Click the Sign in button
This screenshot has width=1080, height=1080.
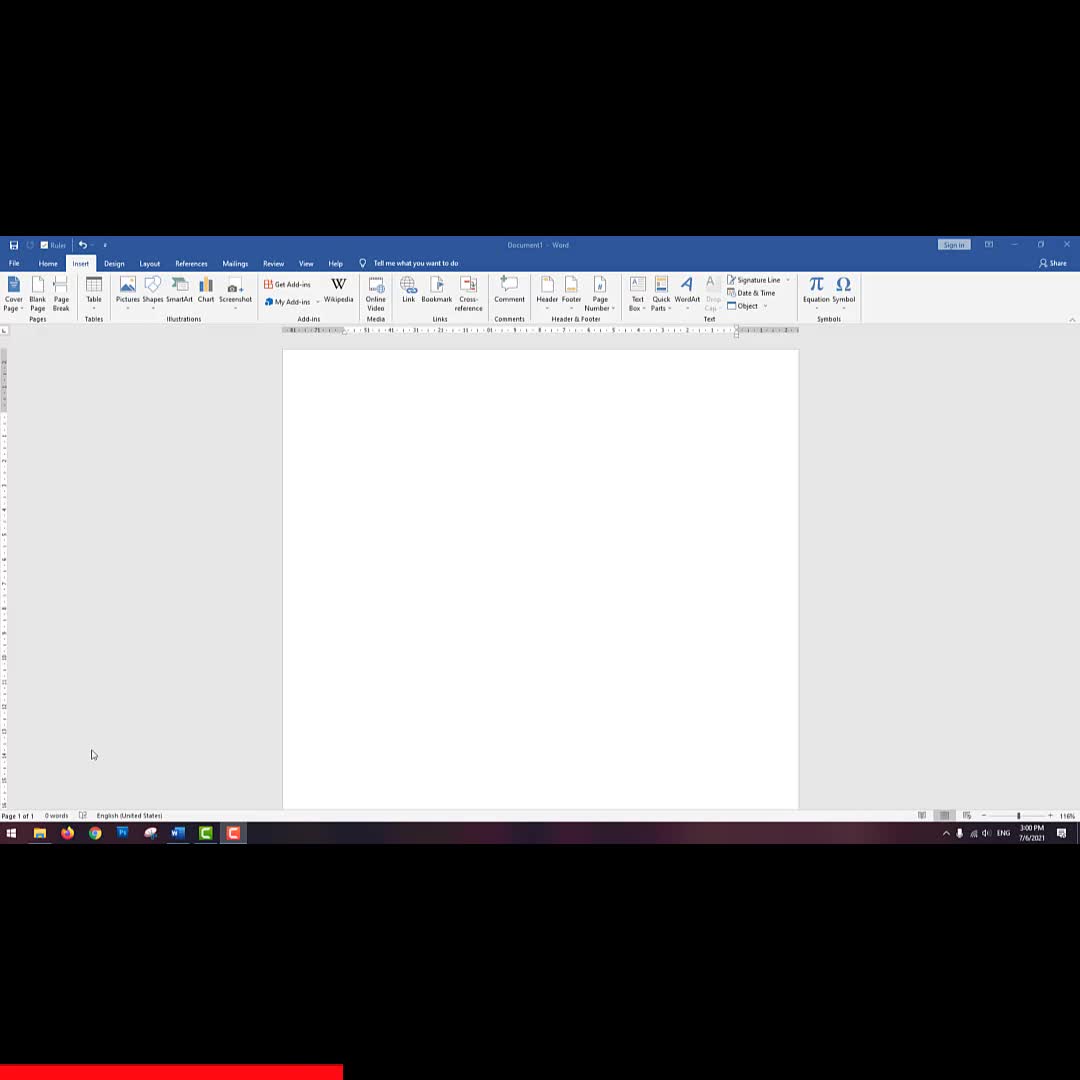953,245
